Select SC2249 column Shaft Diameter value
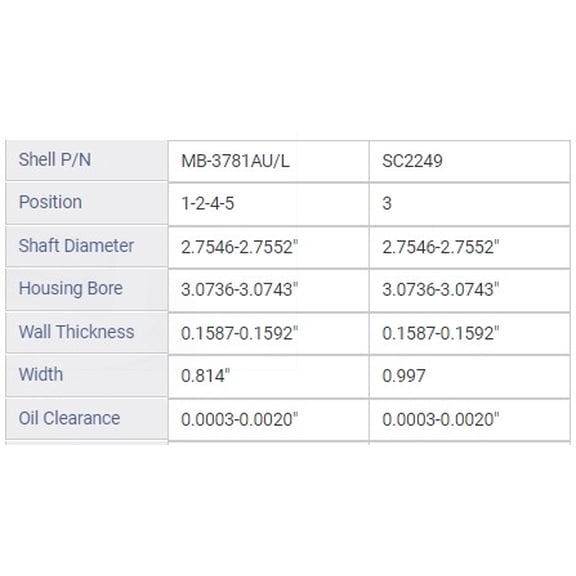 [469, 247]
